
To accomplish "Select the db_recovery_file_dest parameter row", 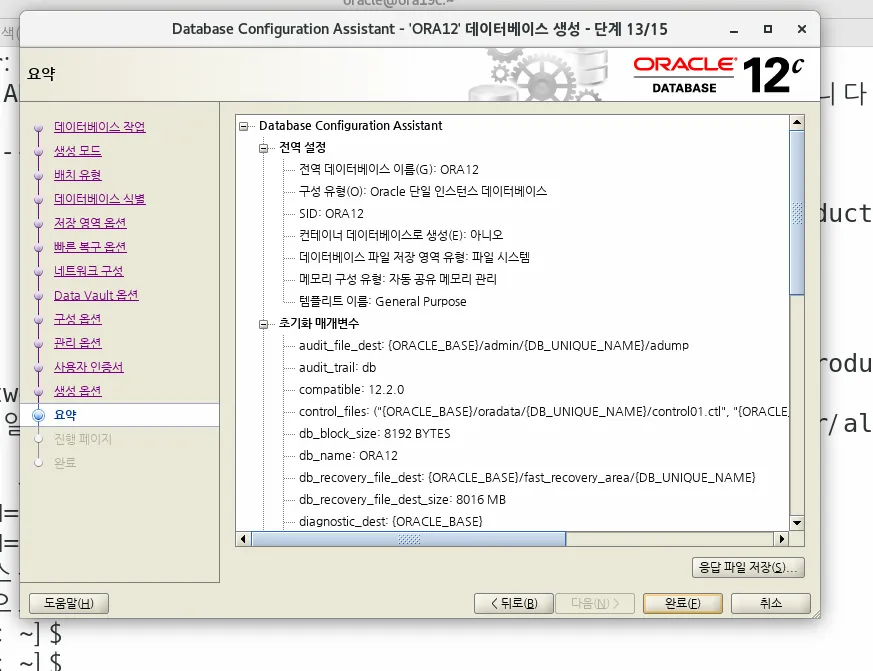I will (x=527, y=478).
